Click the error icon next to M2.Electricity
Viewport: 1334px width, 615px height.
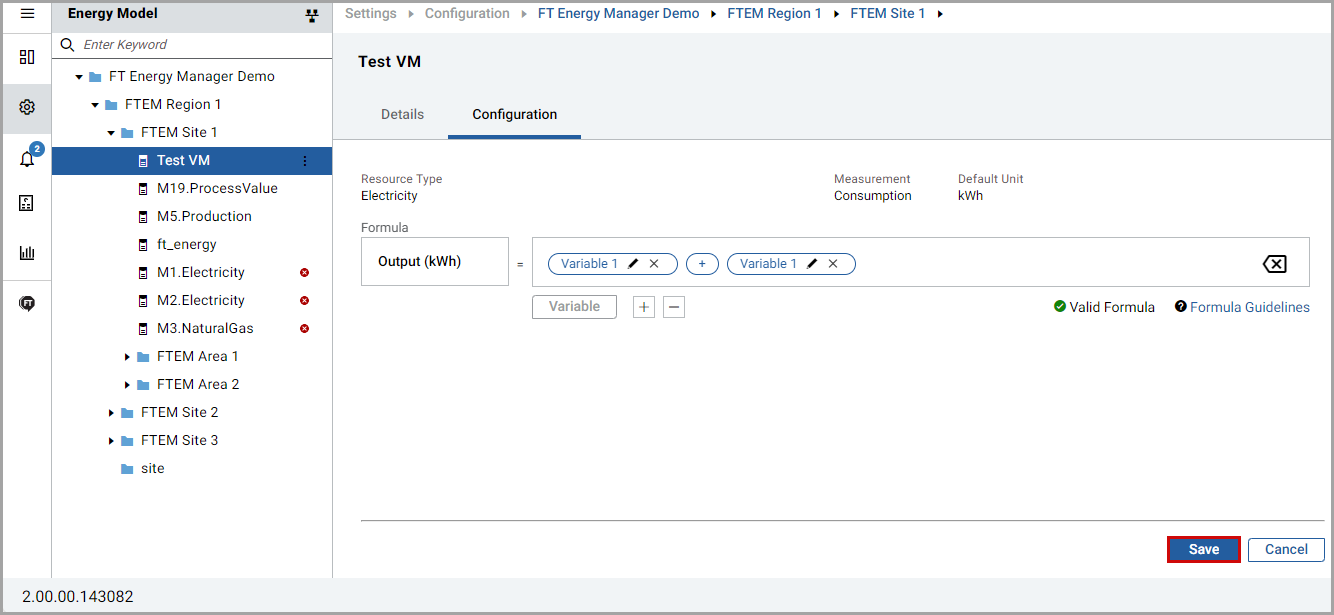click(x=304, y=300)
